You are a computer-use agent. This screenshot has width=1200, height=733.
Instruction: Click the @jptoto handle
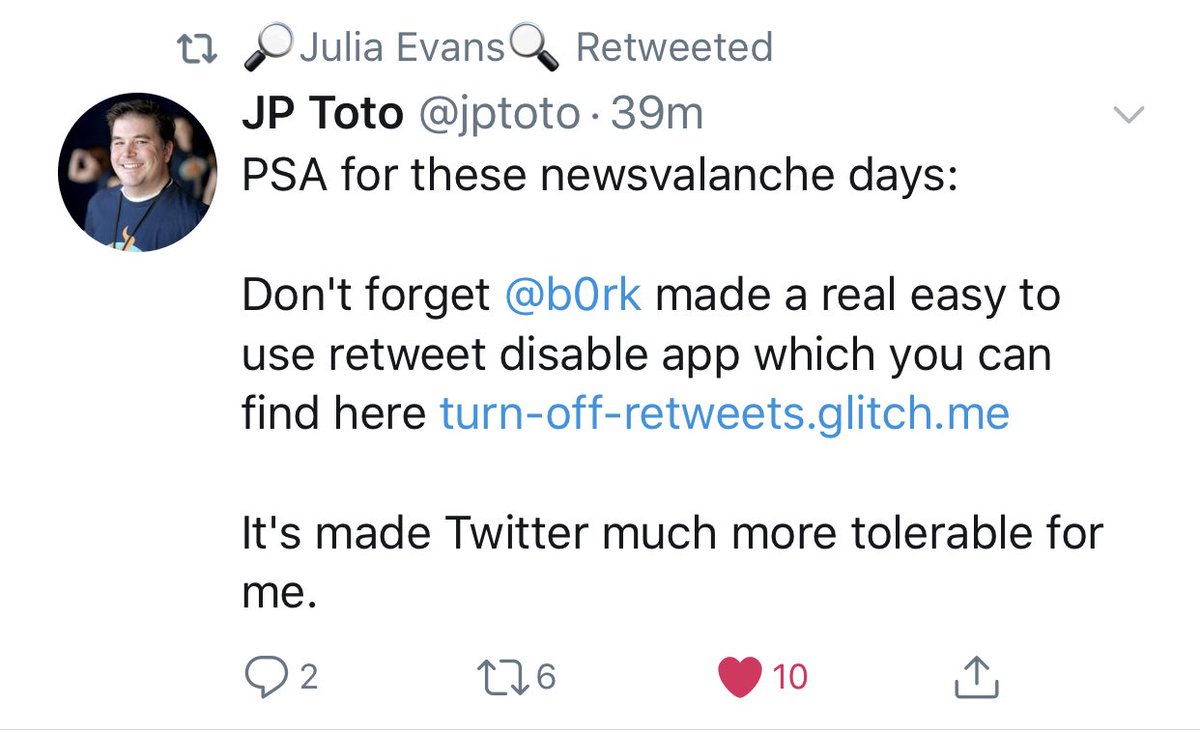tap(495, 116)
